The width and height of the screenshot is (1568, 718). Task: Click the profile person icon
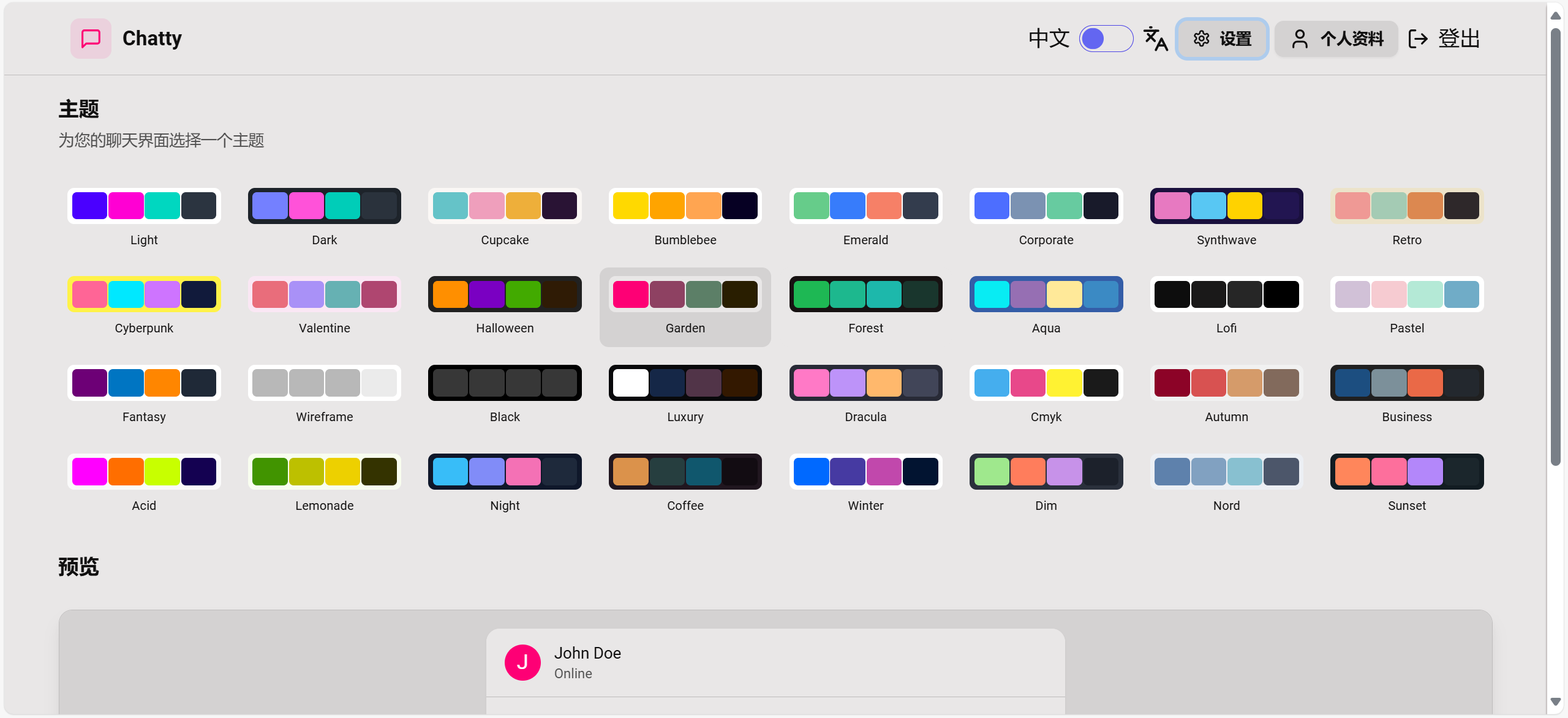pos(1299,39)
